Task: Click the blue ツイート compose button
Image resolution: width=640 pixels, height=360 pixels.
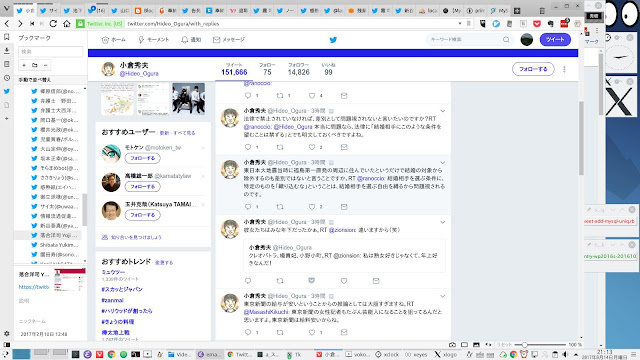Action: coord(555,40)
